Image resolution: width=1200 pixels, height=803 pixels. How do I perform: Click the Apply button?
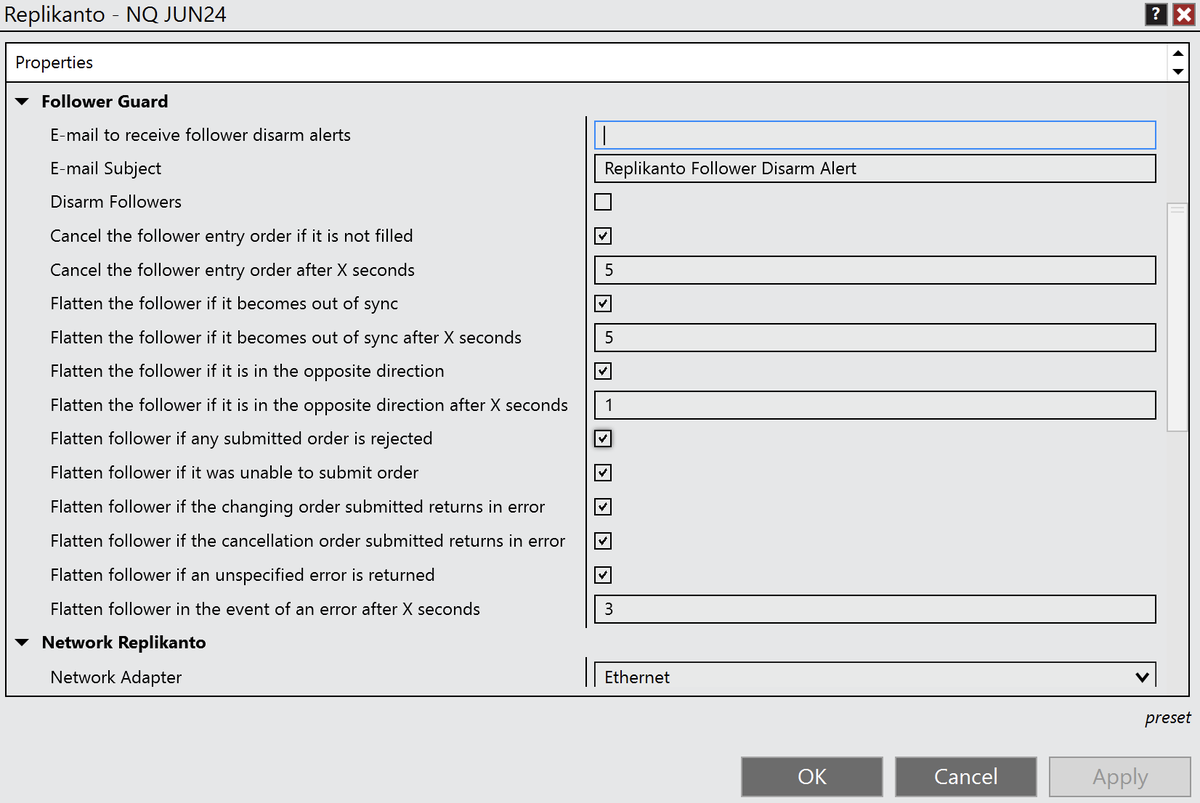point(1120,777)
